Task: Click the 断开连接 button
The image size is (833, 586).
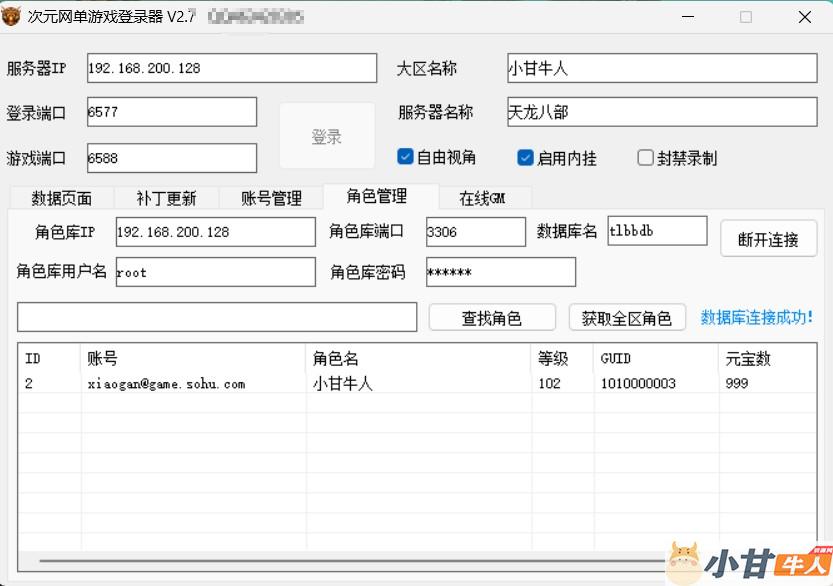Action: (768, 239)
